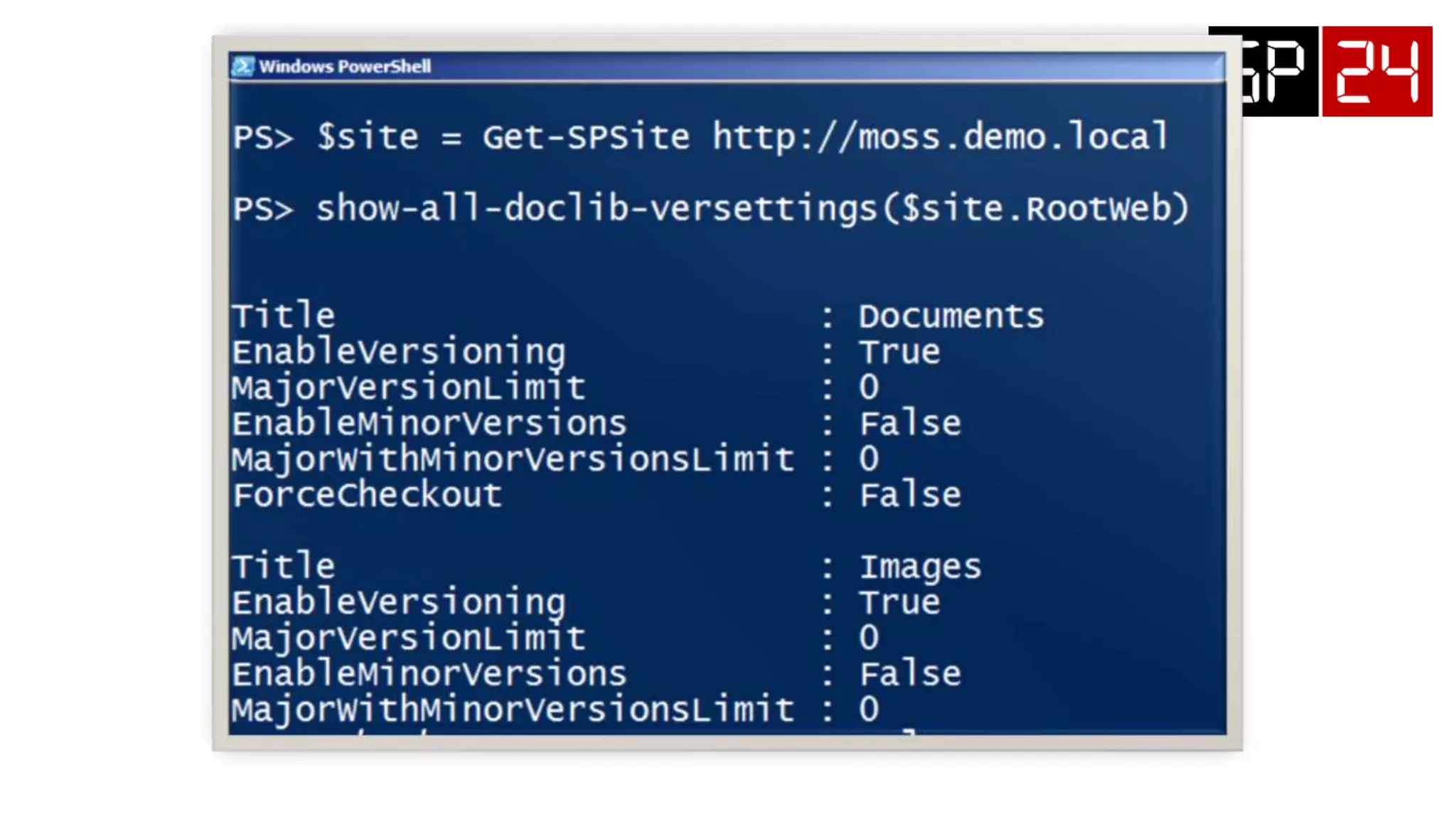Click the second PS> prompt
Image resolution: width=1456 pixels, height=819 pixels.
(x=262, y=208)
